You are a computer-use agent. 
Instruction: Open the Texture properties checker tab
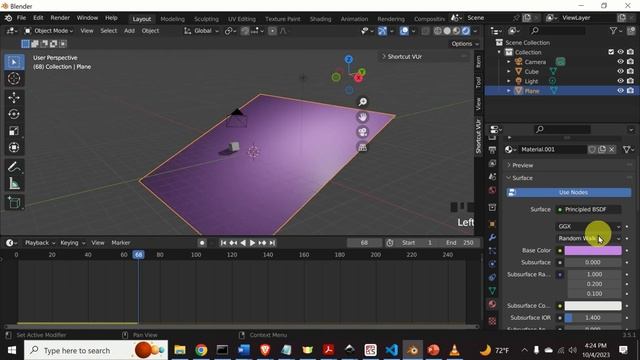(x=492, y=321)
